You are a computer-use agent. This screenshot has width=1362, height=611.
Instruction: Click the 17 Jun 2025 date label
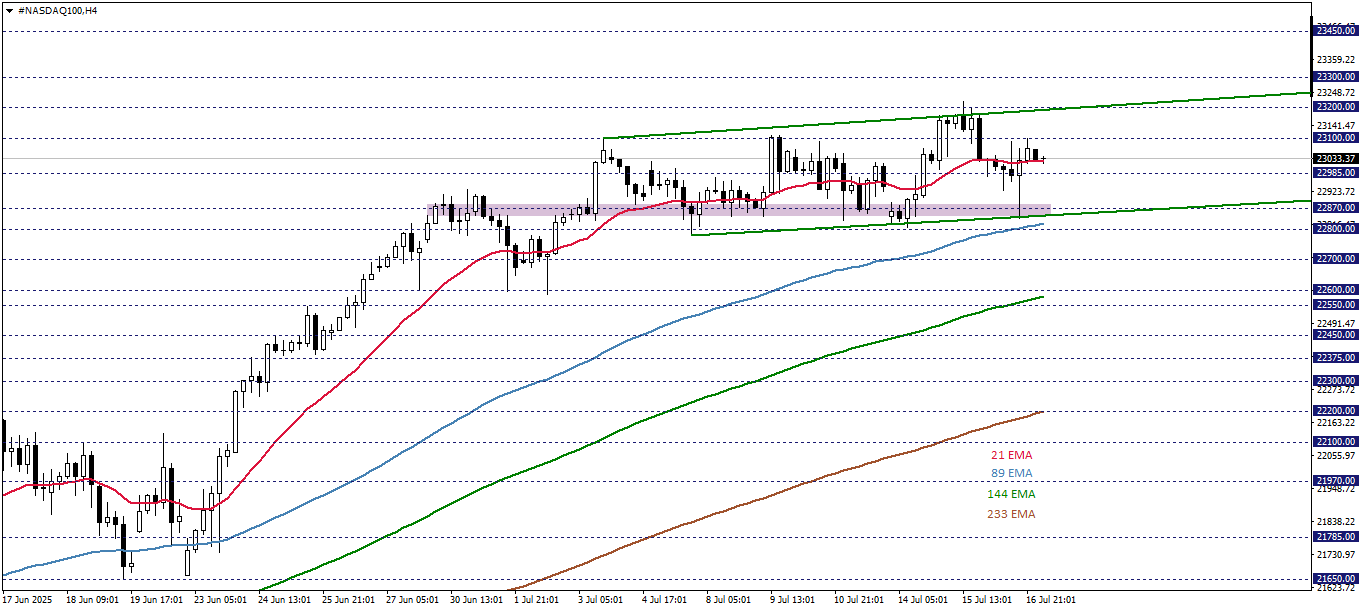pyautogui.click(x=29, y=600)
